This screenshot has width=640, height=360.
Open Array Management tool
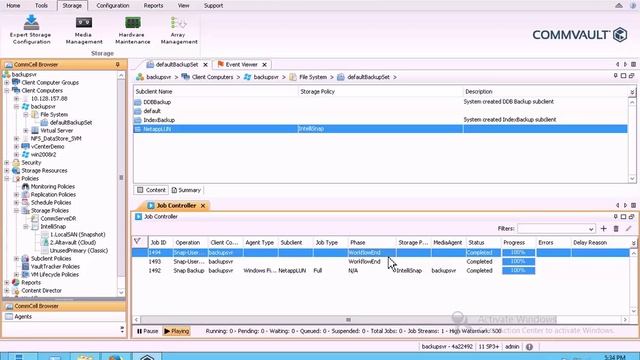pyautogui.click(x=179, y=29)
